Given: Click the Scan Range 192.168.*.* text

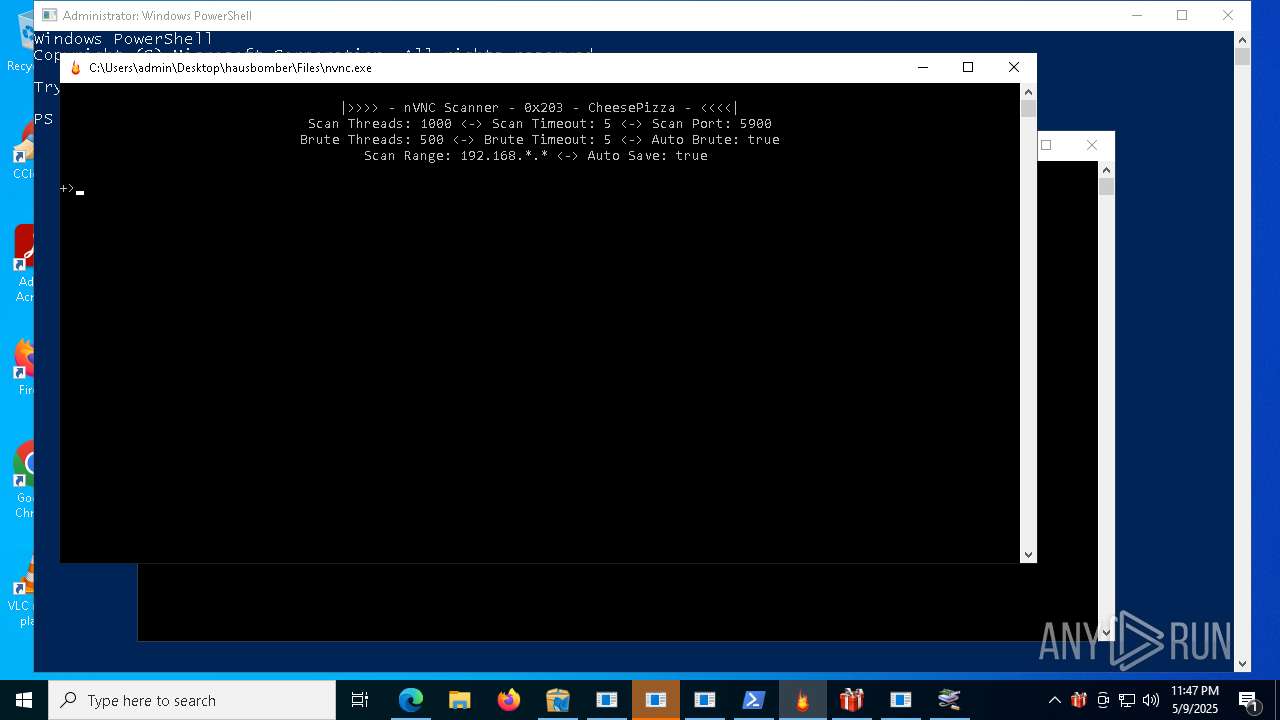Looking at the screenshot, I should click(x=456, y=156).
